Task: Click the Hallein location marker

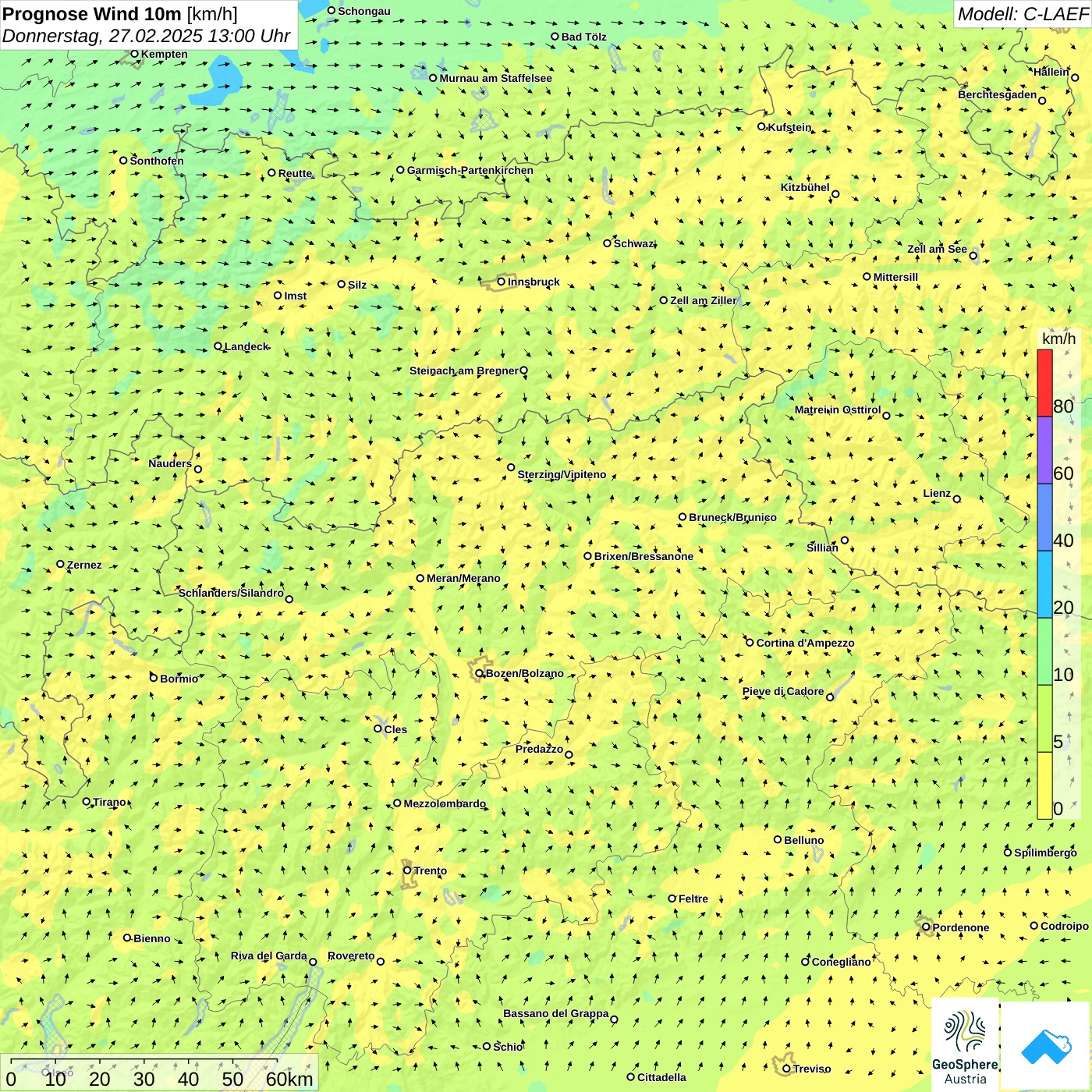Action: [1075, 77]
